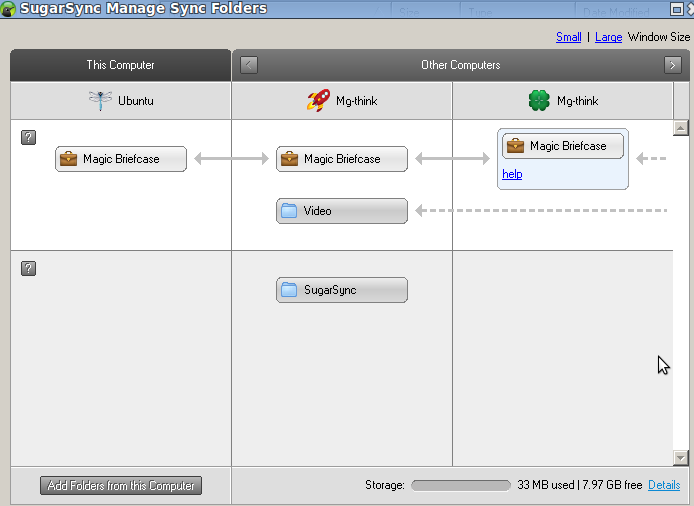Click sync arrow between Ubuntu and Mg-think briefcases

(x=231, y=158)
